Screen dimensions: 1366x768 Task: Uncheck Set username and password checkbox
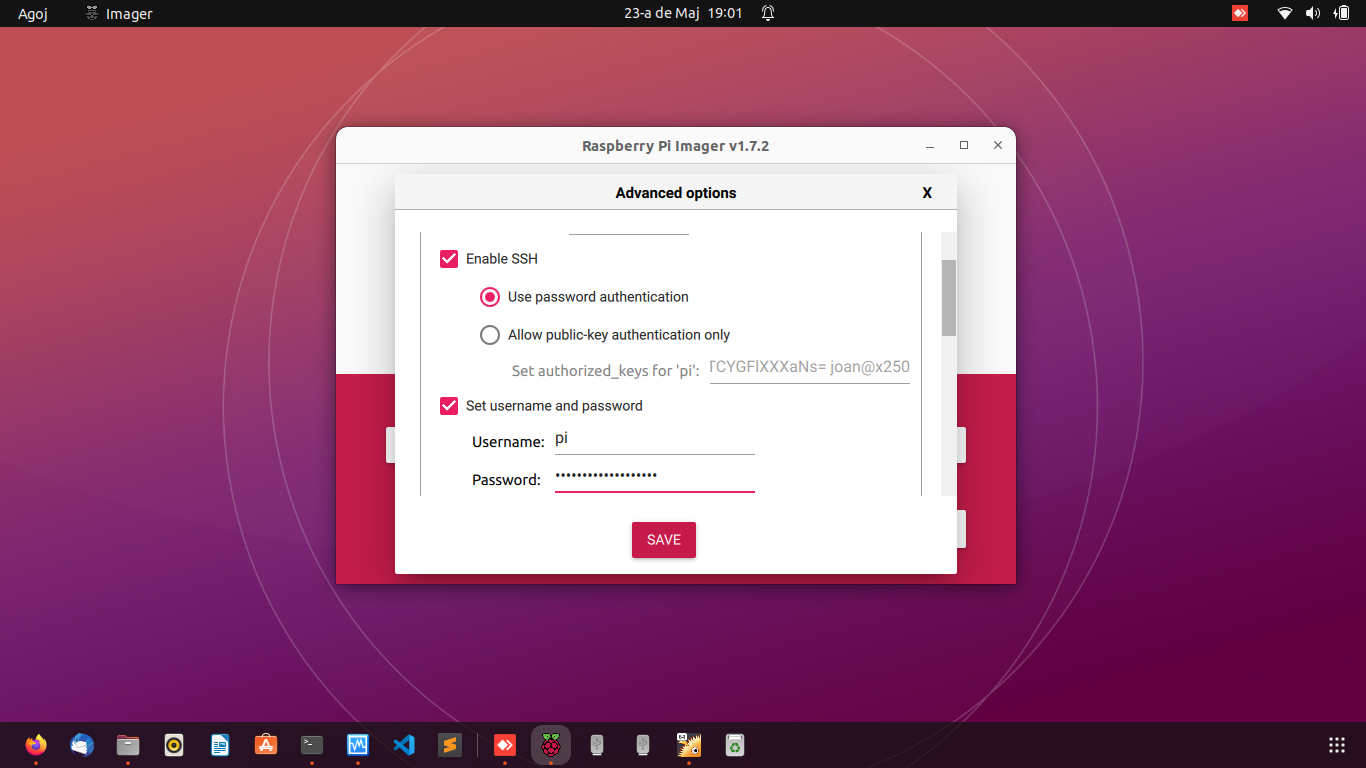[x=449, y=406]
